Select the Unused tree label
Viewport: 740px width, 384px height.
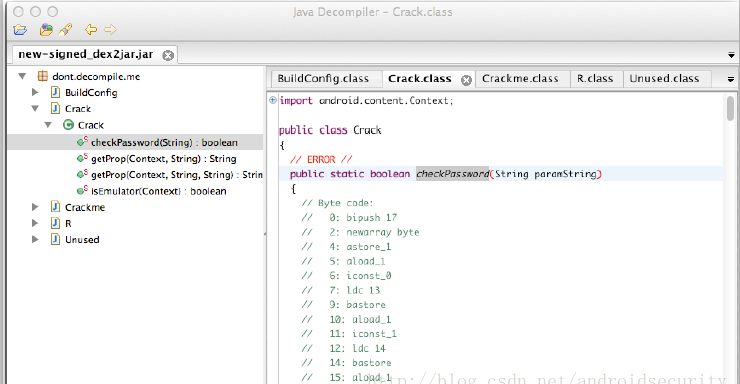coord(82,240)
